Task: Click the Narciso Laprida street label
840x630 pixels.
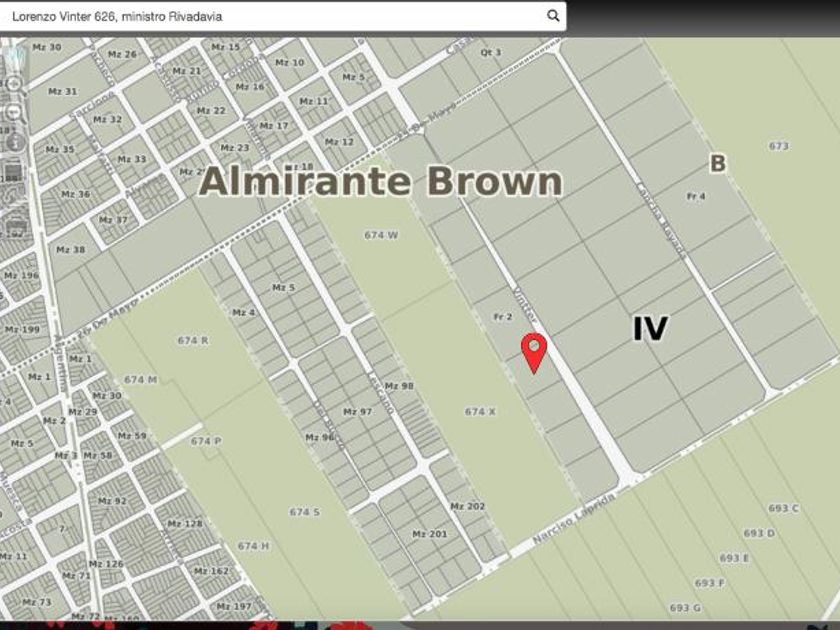Action: click(574, 519)
